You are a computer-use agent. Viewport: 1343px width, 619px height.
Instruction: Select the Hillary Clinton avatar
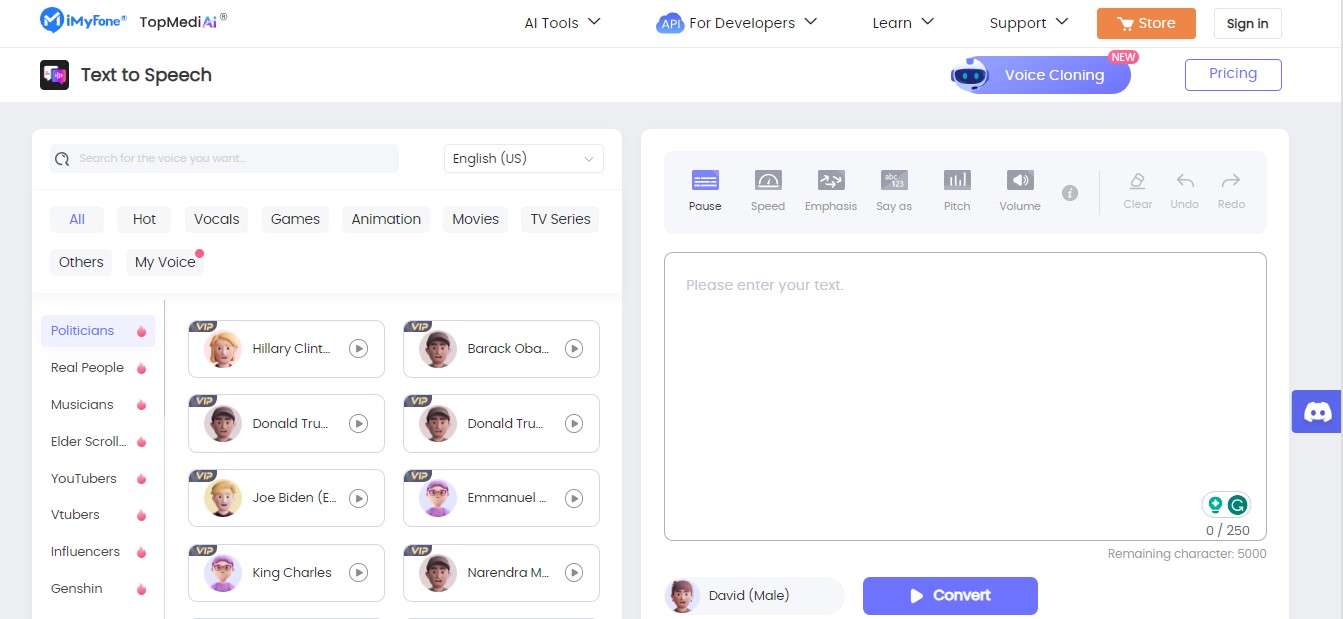pyautogui.click(x=222, y=349)
